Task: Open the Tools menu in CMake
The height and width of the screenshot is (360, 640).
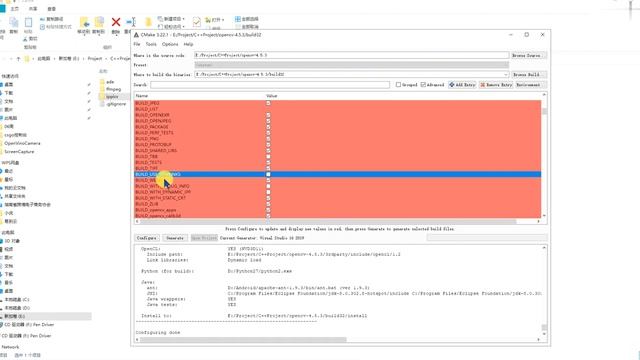Action: (151, 44)
